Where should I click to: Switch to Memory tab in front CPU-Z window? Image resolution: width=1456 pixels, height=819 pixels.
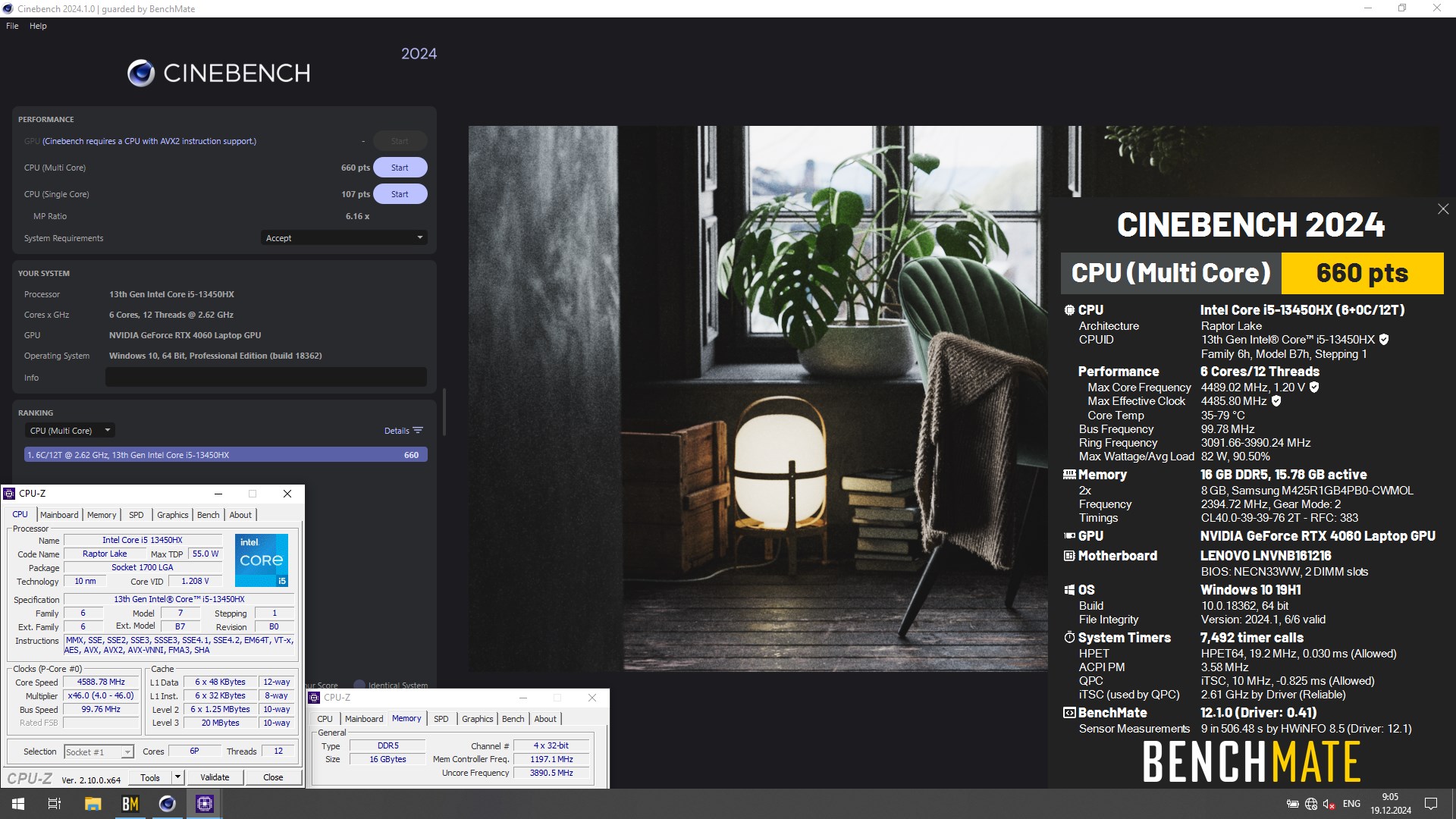tap(102, 515)
